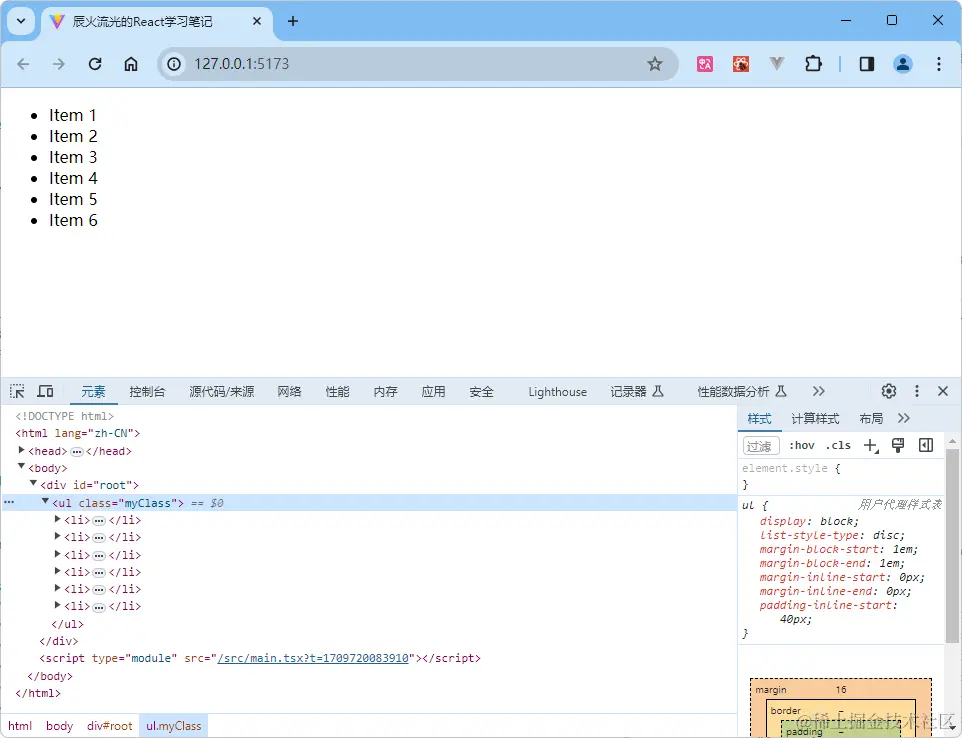Open the gray Vue devtools extension icon
Image resolution: width=962 pixels, height=738 pixels.
pos(777,64)
